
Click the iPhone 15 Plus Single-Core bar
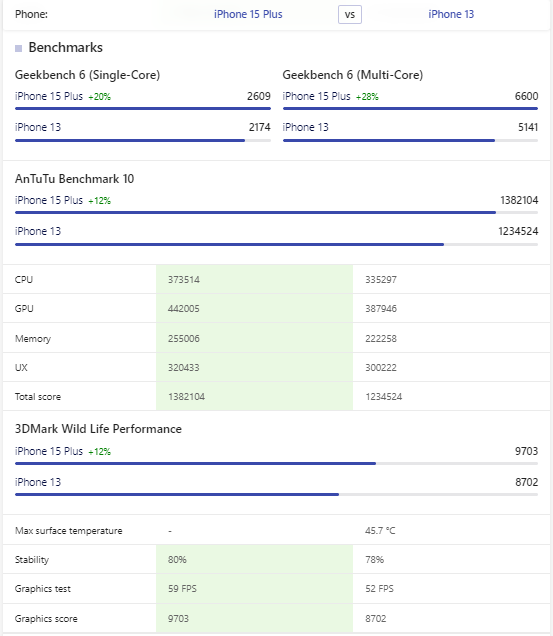[143, 108]
